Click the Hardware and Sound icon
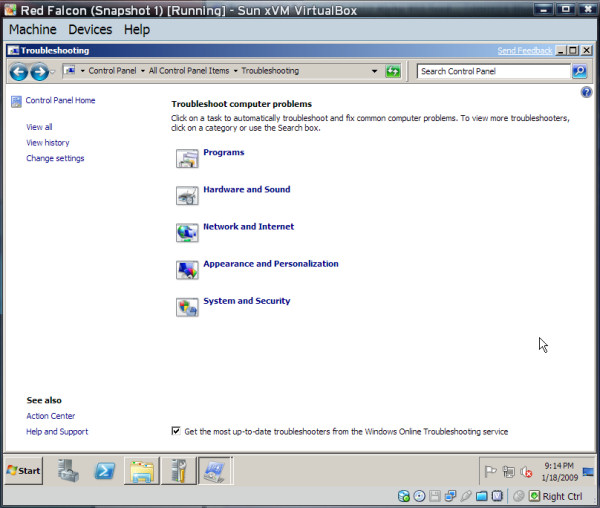This screenshot has width=600, height=508. [187, 195]
